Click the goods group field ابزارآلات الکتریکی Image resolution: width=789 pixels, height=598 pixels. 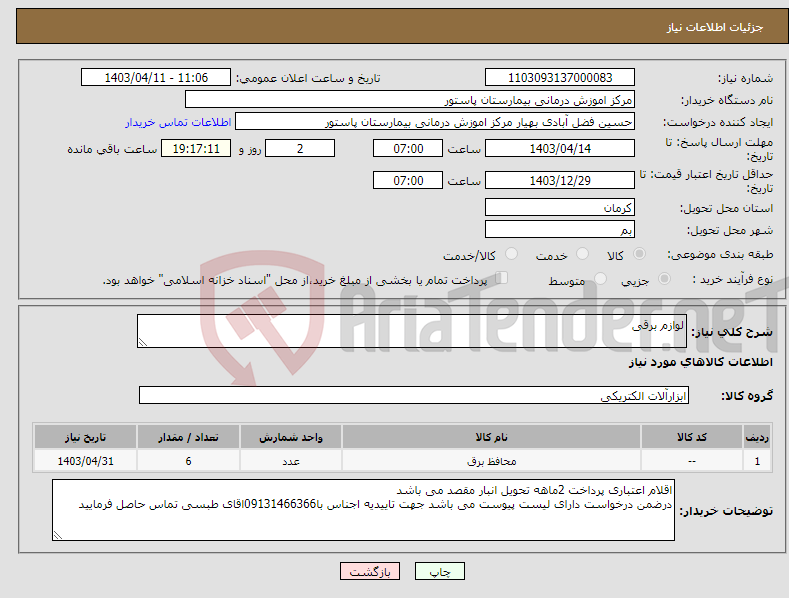pos(414,396)
